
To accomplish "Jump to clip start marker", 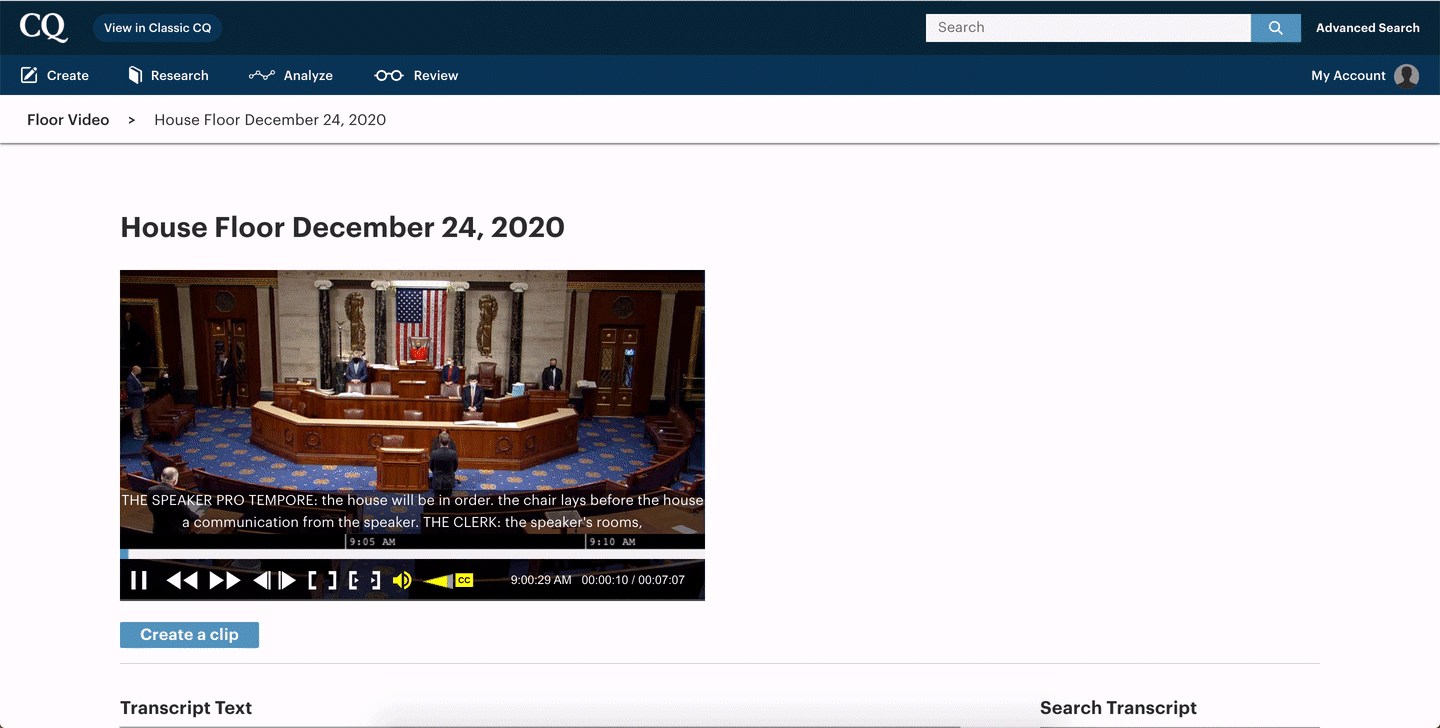I will pos(356,580).
